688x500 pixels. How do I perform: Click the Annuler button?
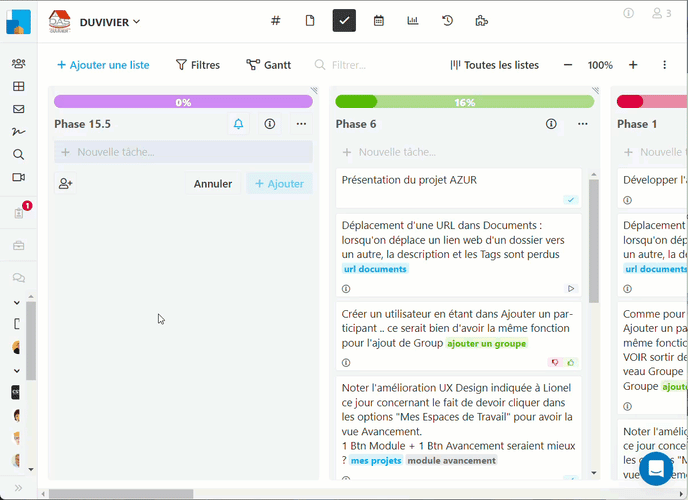213,184
